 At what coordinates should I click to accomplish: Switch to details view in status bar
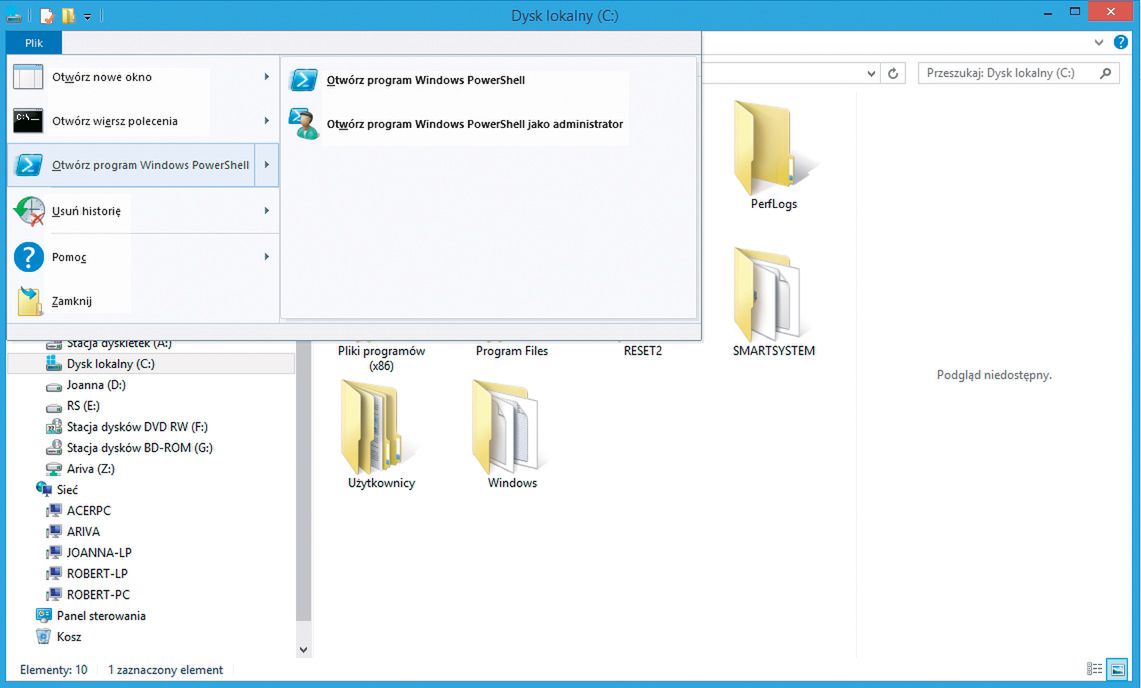[1094, 669]
